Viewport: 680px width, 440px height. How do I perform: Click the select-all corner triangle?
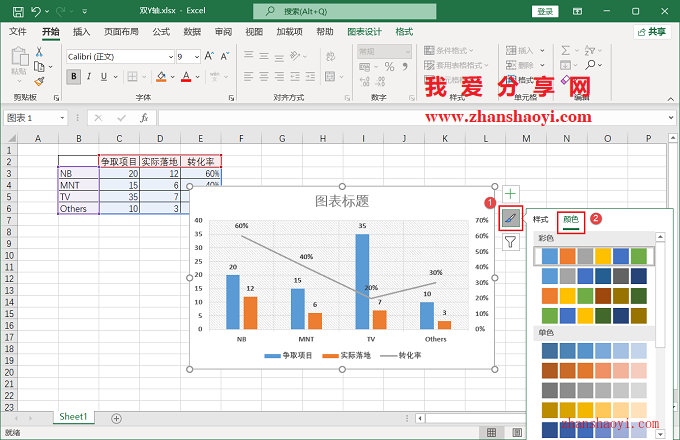(x=10, y=139)
